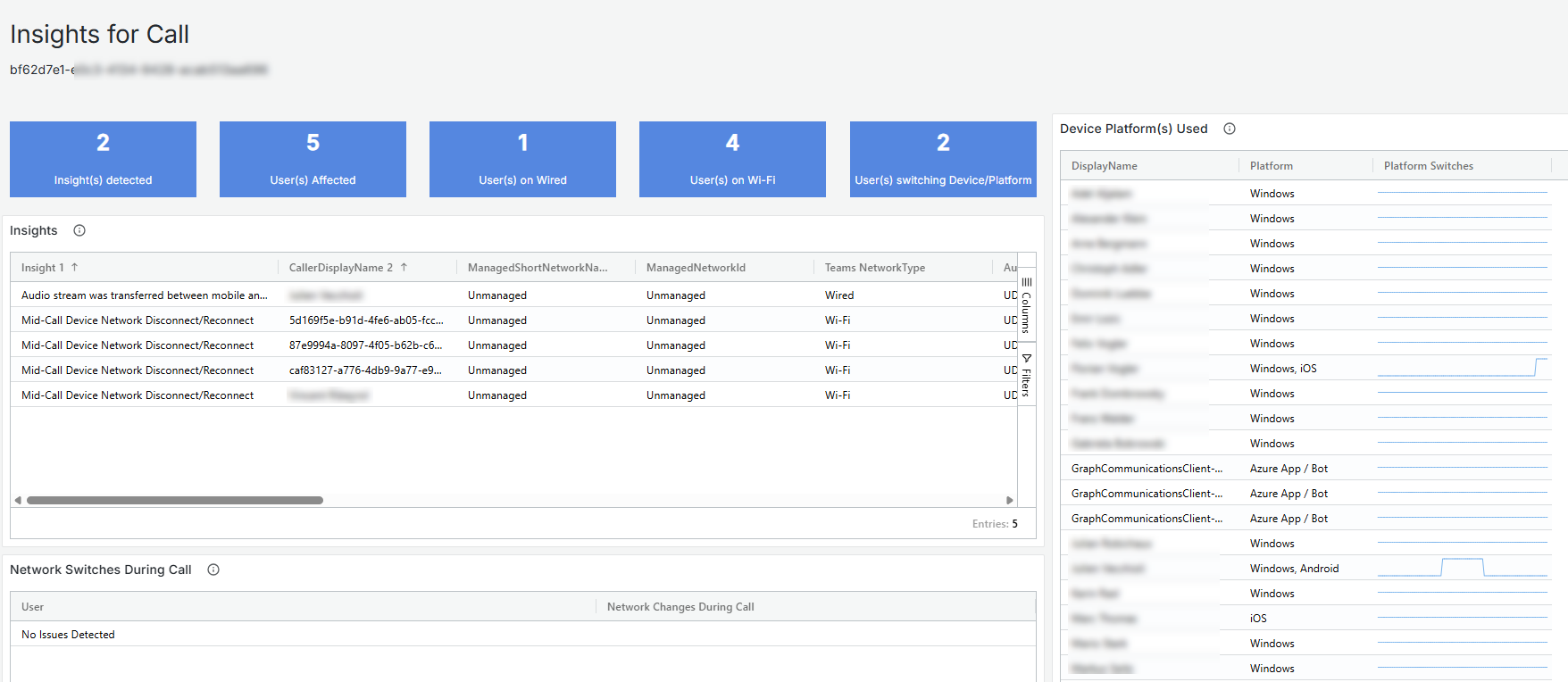1568x682 pixels.
Task: Select the User(s) on Wi-Fi tile
Action: pos(732,159)
